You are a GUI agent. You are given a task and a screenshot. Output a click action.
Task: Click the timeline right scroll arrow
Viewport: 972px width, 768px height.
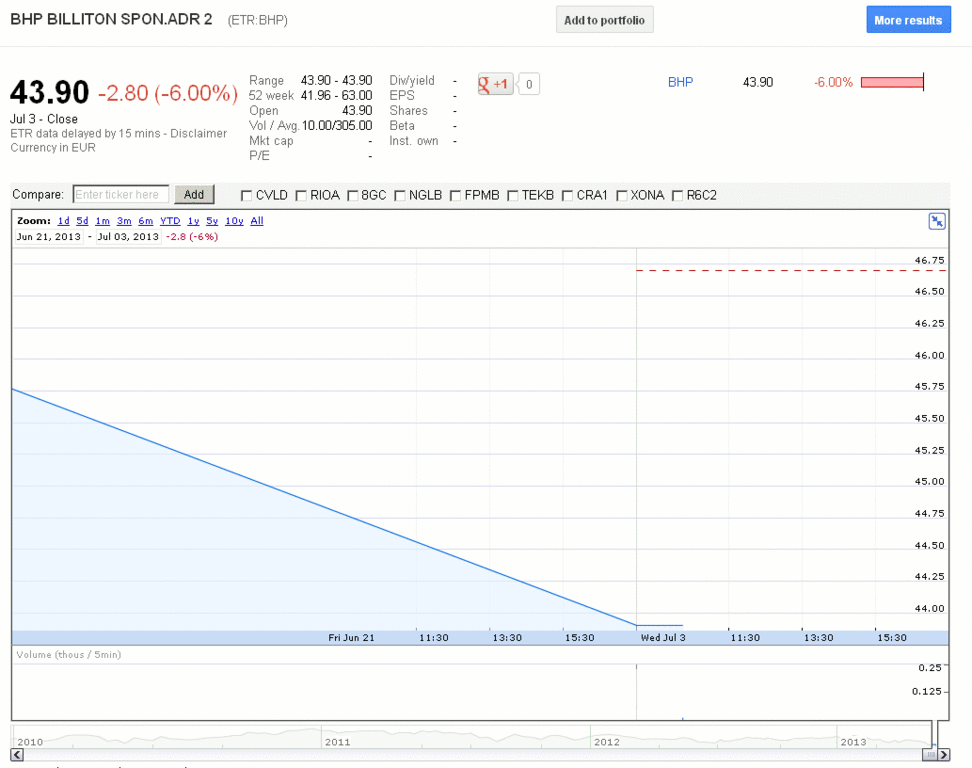[943, 754]
